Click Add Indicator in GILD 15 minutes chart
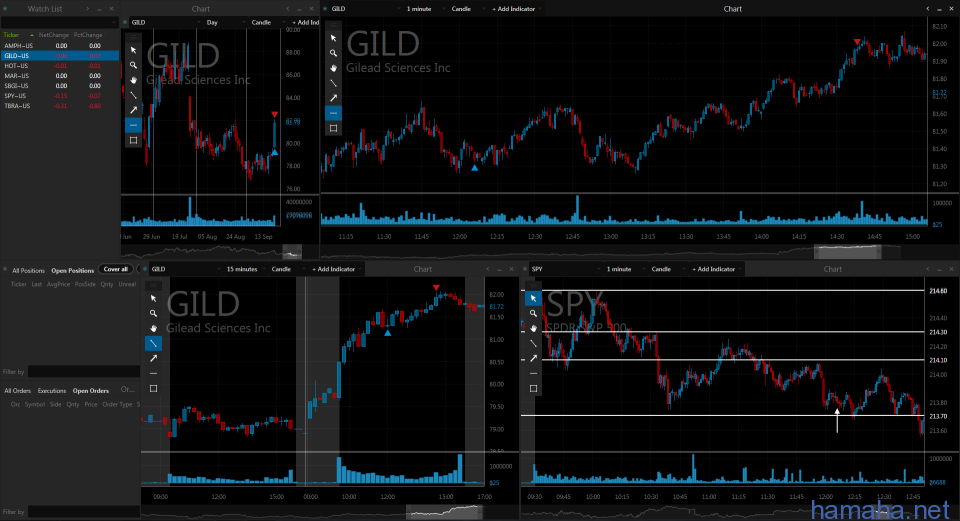 click(334, 269)
